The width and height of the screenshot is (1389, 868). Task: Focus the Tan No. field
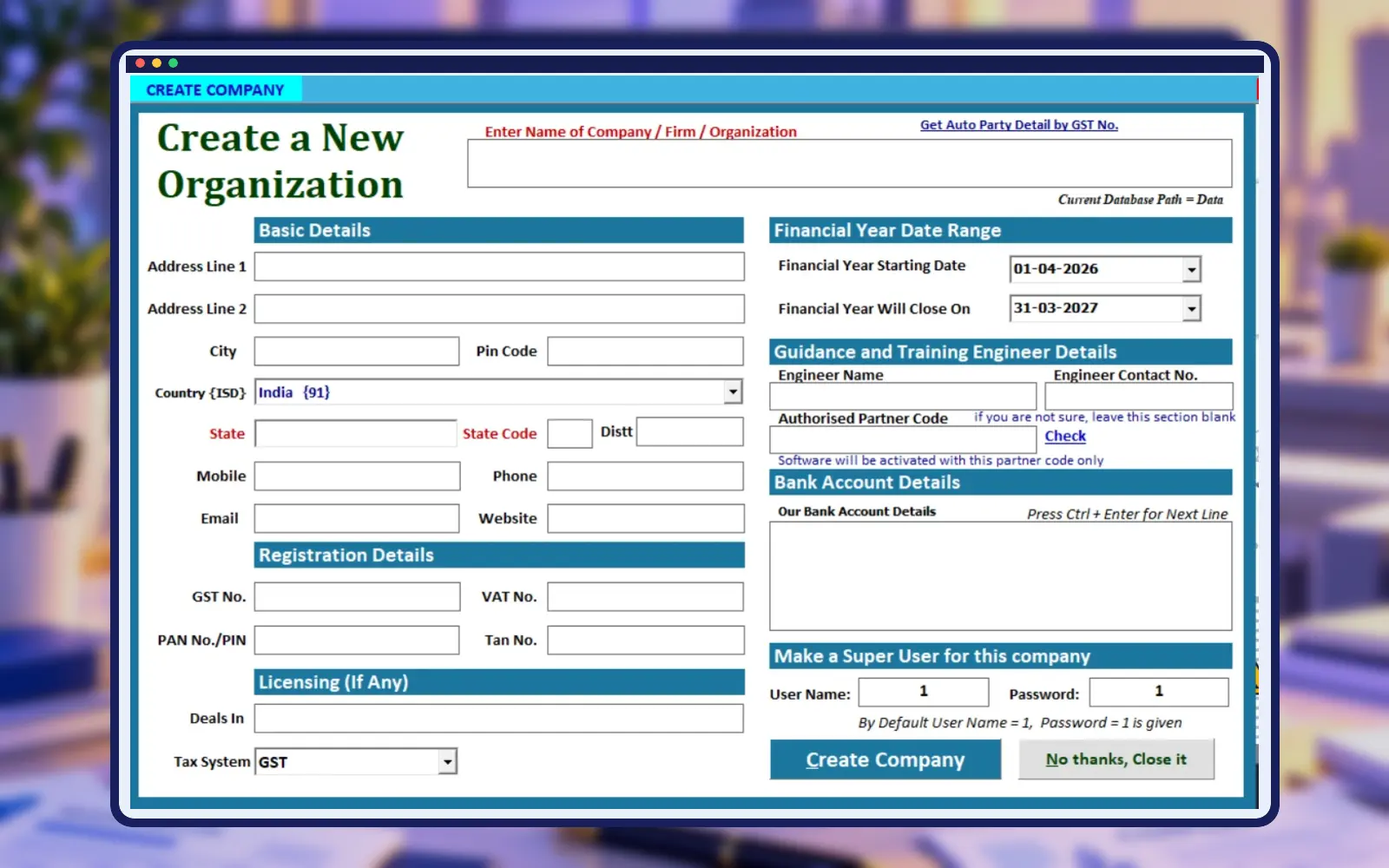[646, 641]
